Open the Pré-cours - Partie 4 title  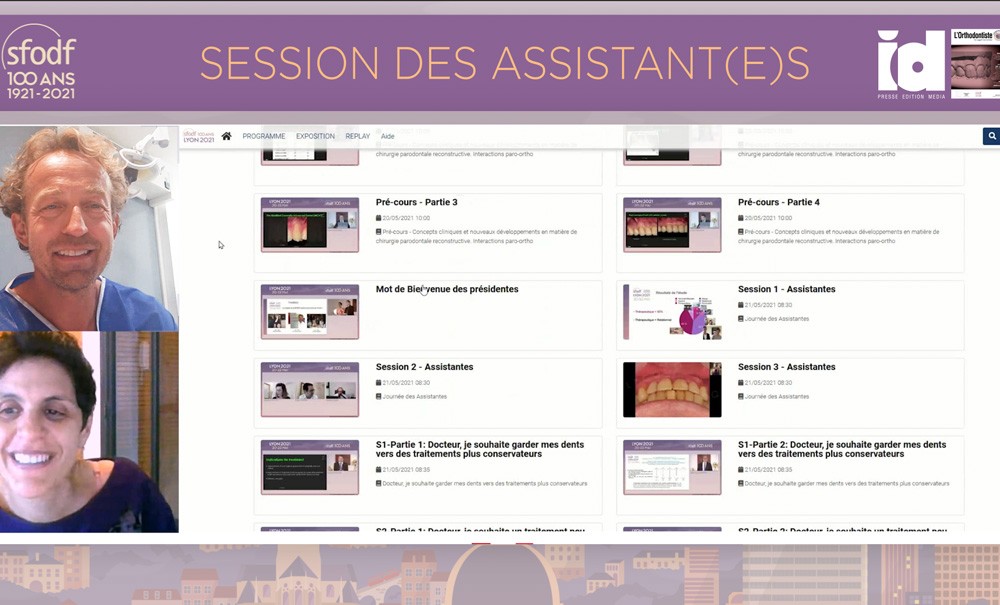point(779,202)
